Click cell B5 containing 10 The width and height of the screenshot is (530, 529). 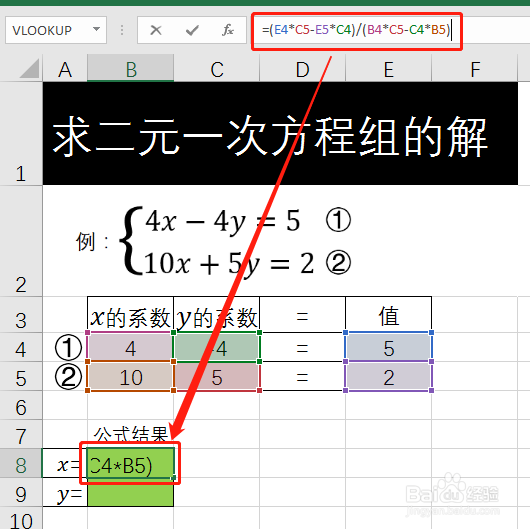[x=130, y=376]
